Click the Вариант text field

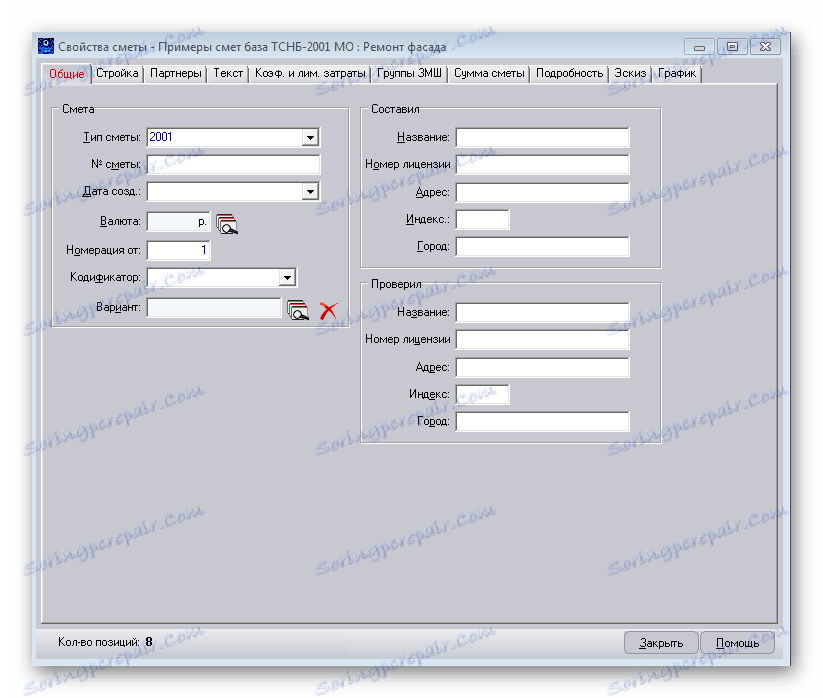pyautogui.click(x=214, y=308)
